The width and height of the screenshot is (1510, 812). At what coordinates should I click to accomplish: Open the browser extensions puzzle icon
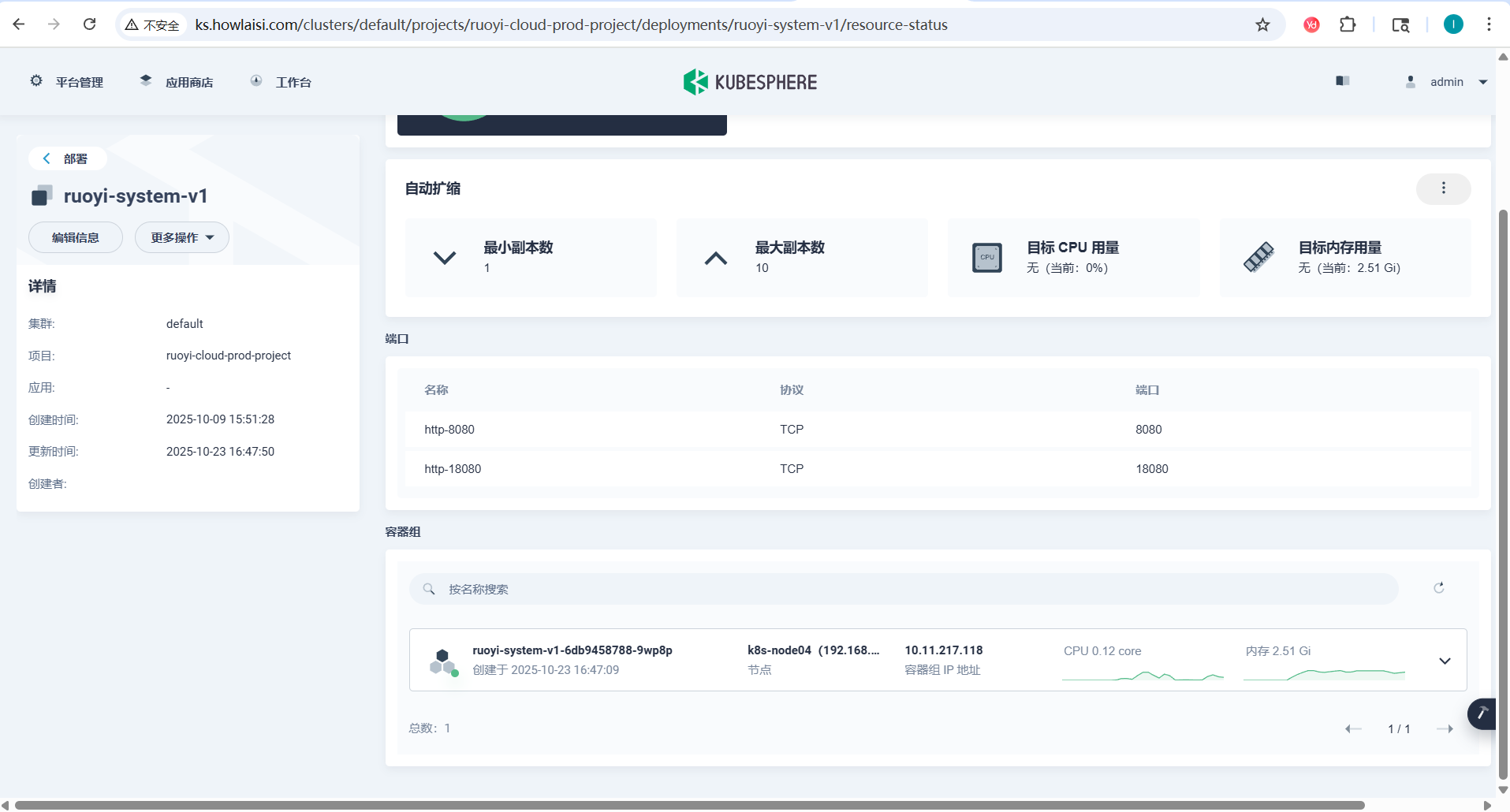click(x=1348, y=24)
